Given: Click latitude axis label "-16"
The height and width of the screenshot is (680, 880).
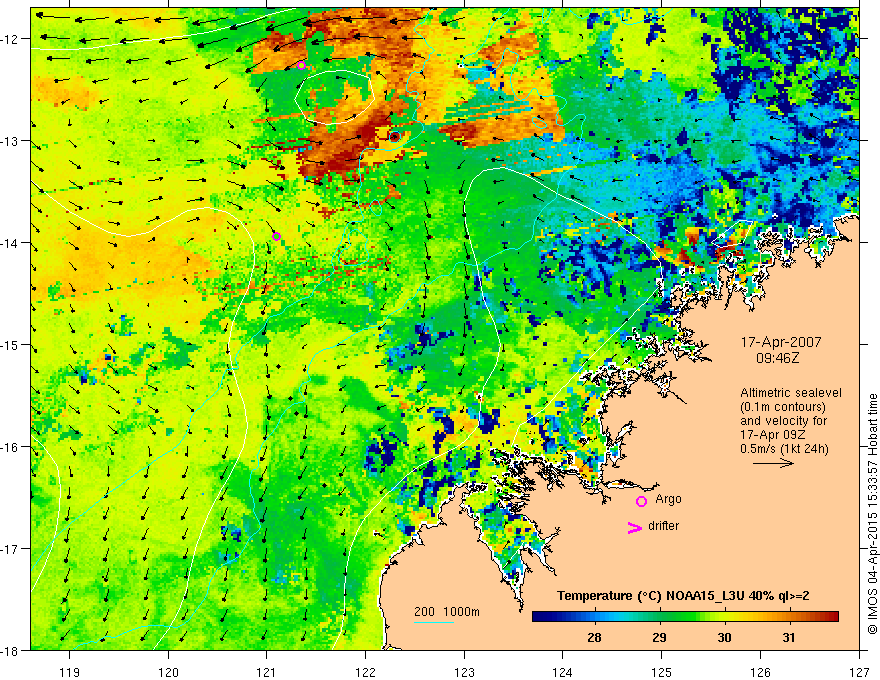Looking at the screenshot, I should tap(11, 447).
